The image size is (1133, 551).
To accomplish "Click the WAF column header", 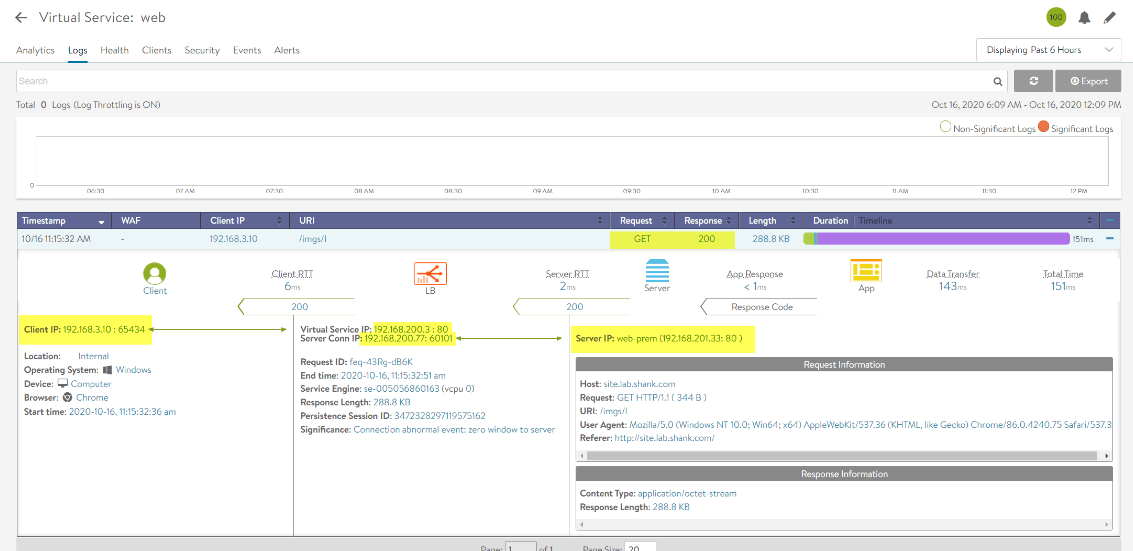I will point(157,220).
